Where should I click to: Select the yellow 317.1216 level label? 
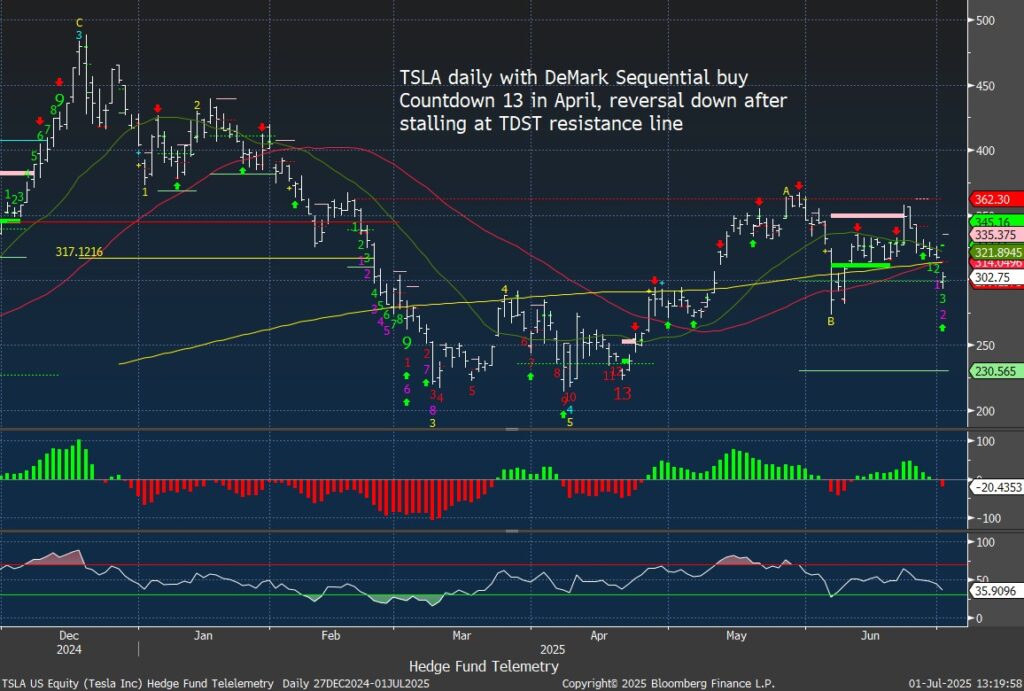[79, 251]
